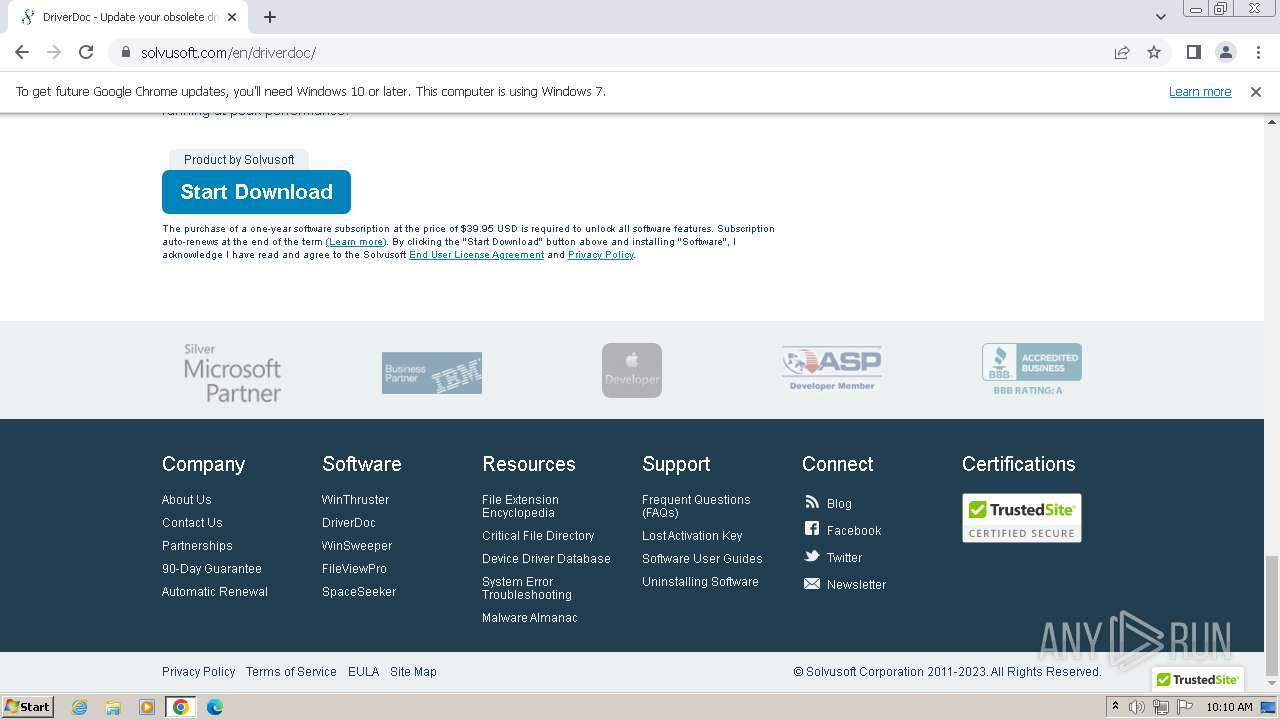Viewport: 1280px width, 720px height.
Task: Open the Malware Almanac
Action: coord(530,618)
